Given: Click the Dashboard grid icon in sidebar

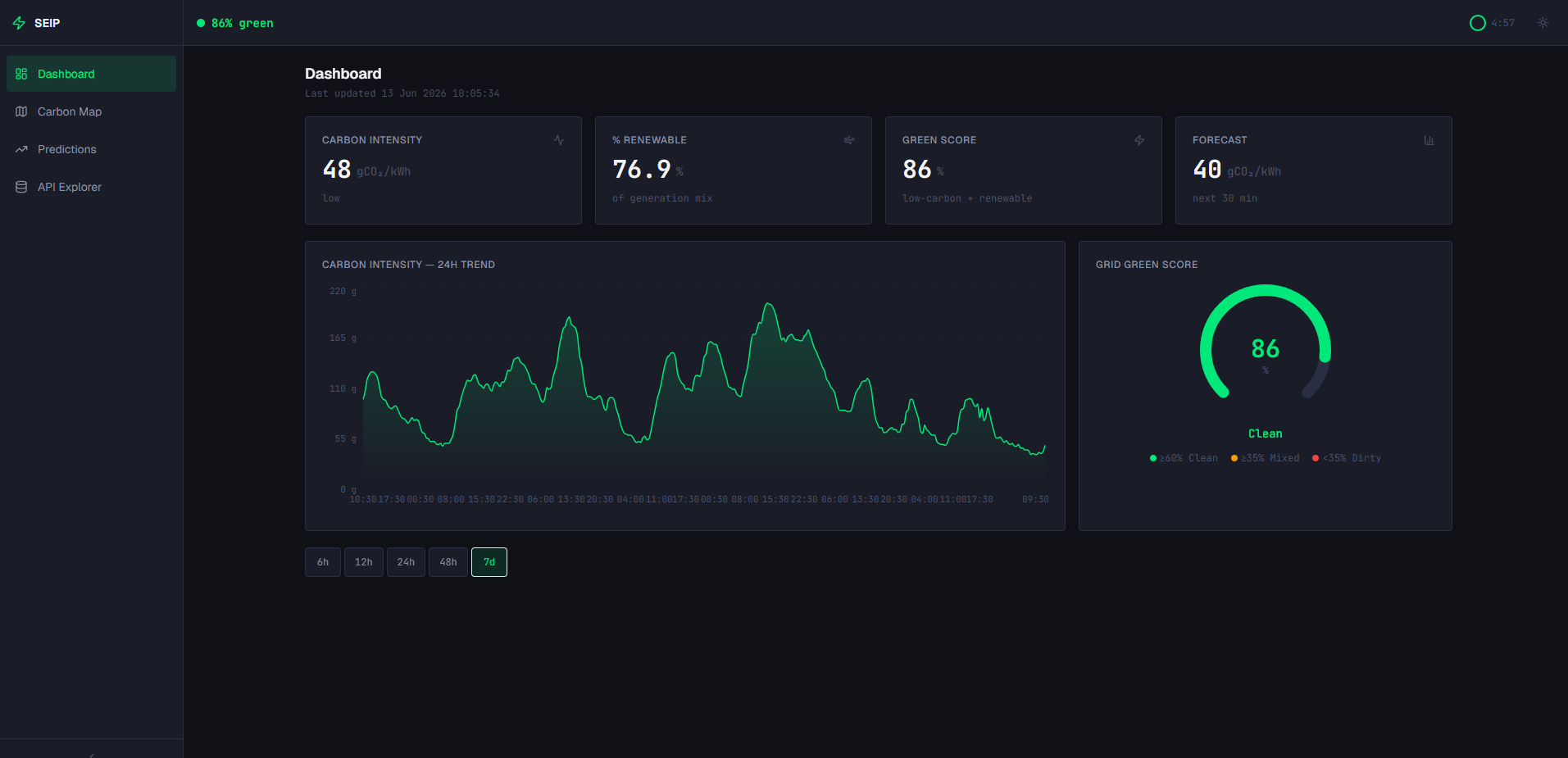Looking at the screenshot, I should click(21, 74).
